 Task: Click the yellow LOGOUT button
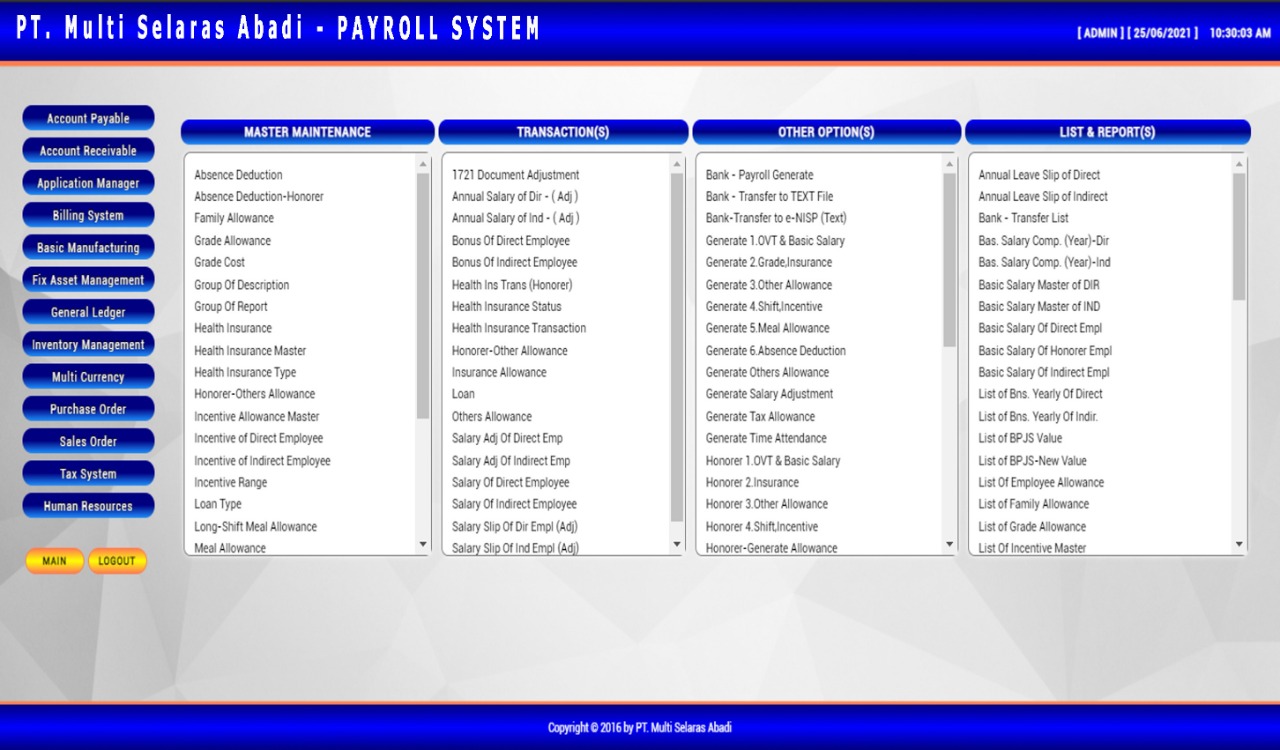117,561
